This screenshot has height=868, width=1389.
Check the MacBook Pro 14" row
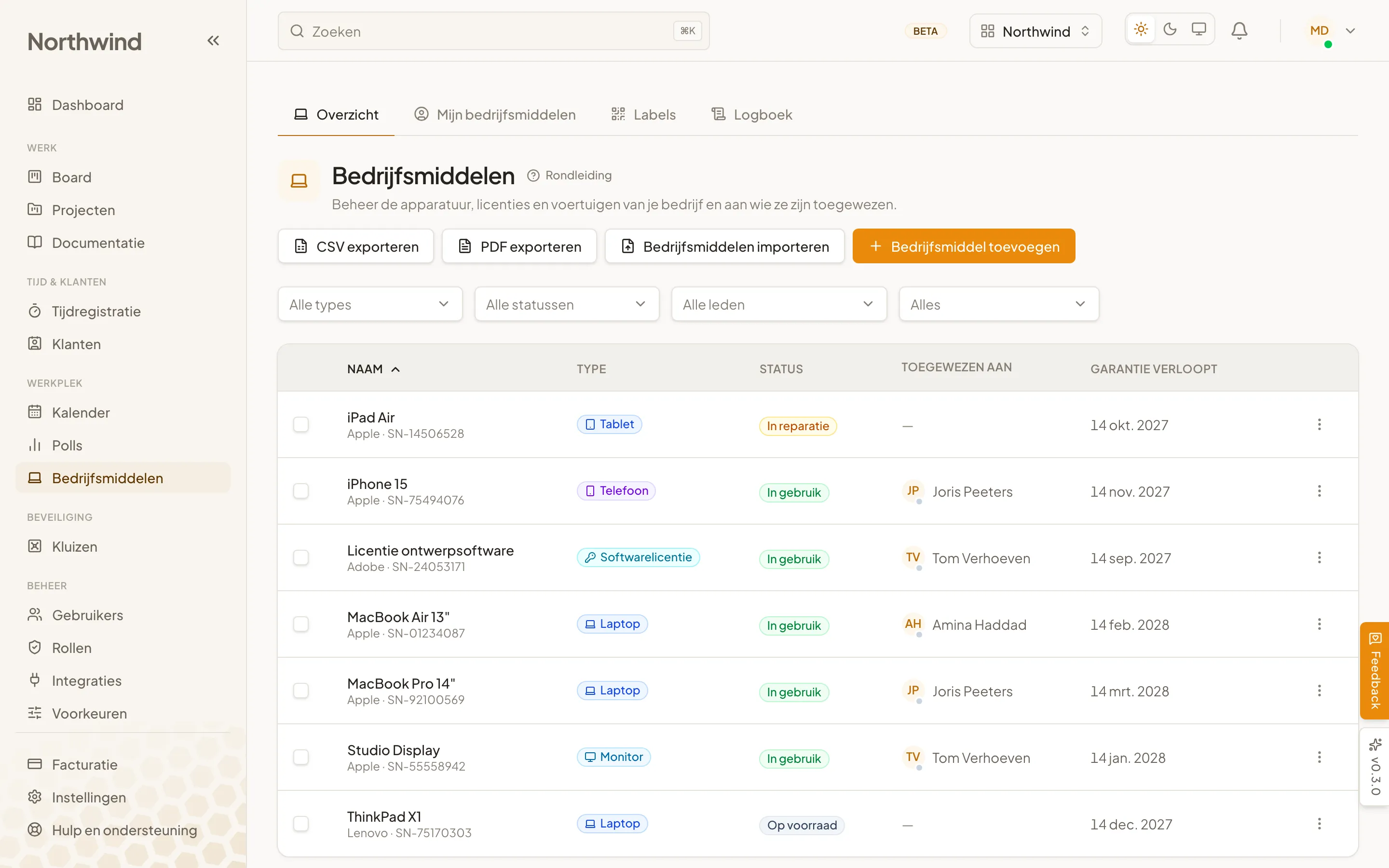click(301, 691)
